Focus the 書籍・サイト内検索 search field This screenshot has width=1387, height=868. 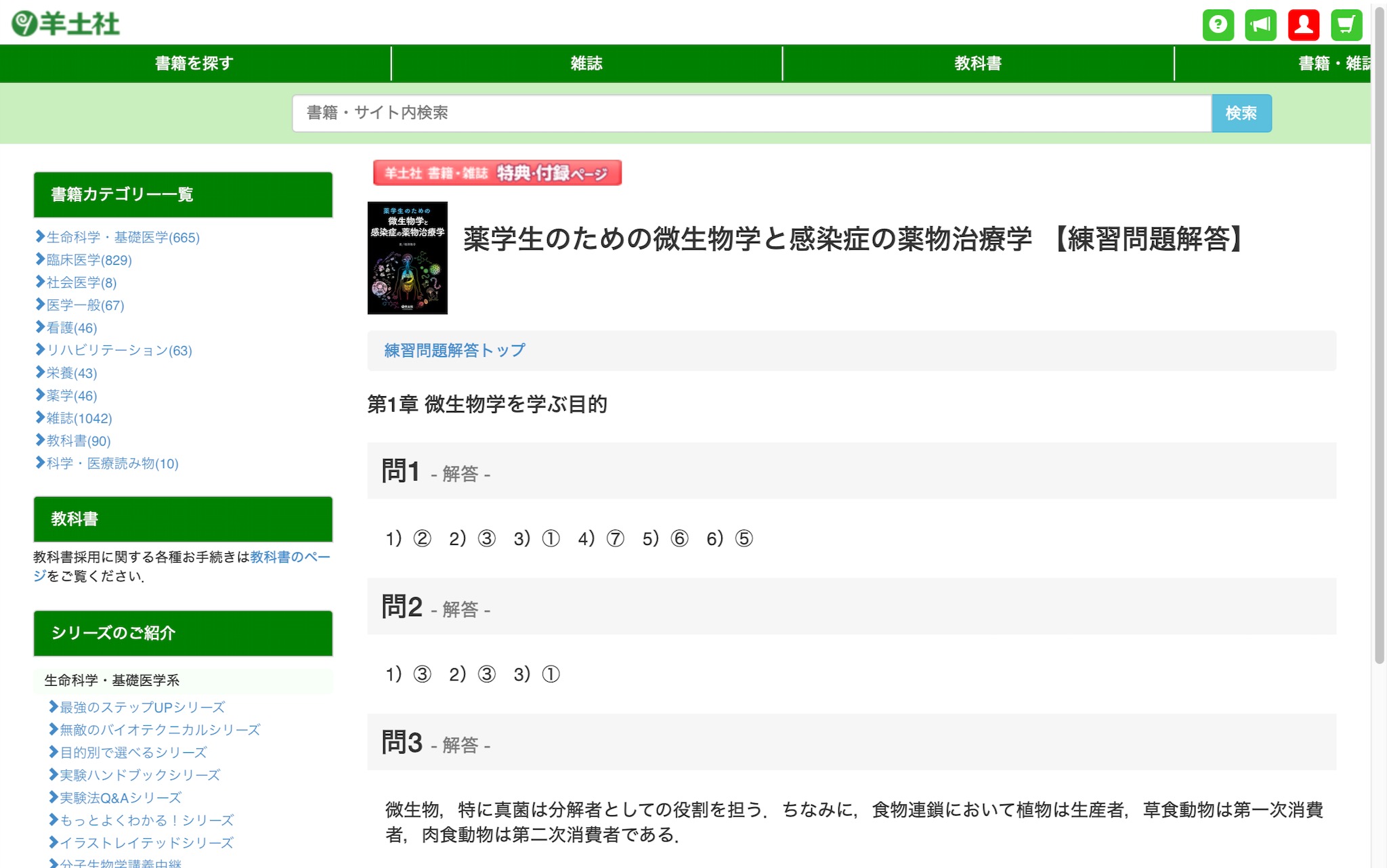coord(750,113)
